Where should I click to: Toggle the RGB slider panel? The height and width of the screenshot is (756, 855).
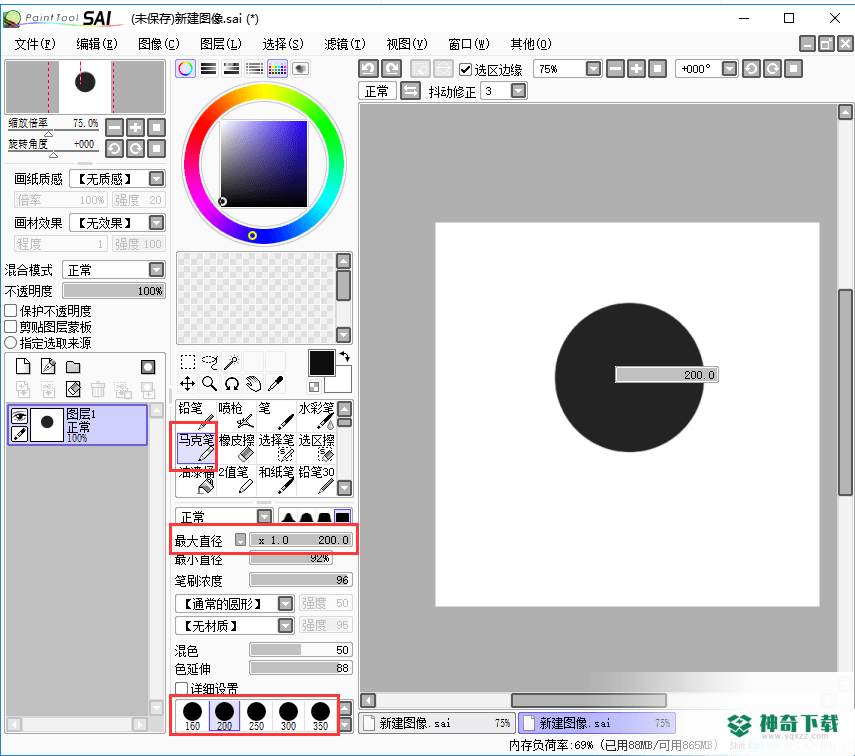tap(208, 69)
